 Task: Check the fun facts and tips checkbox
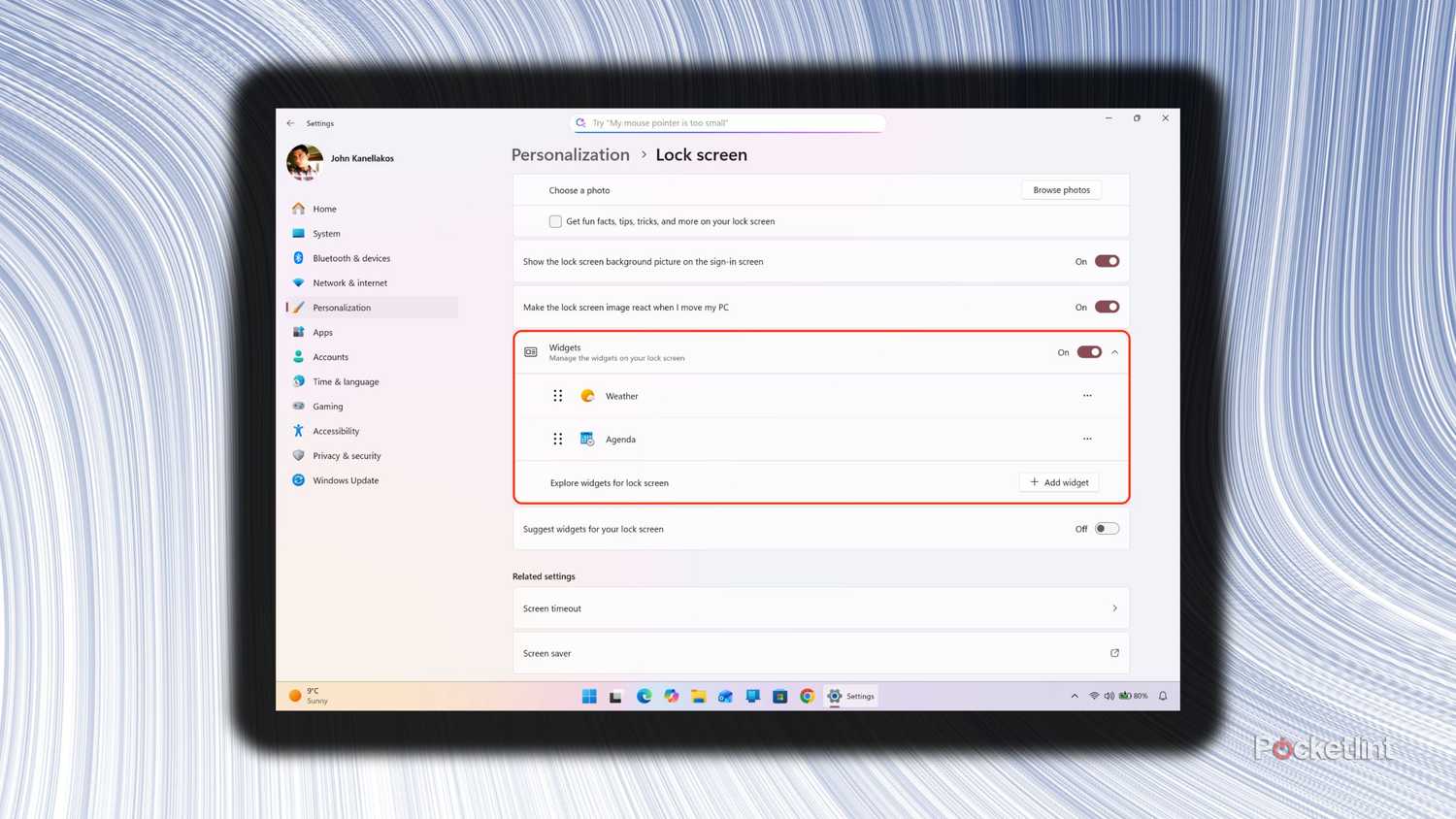(x=555, y=221)
